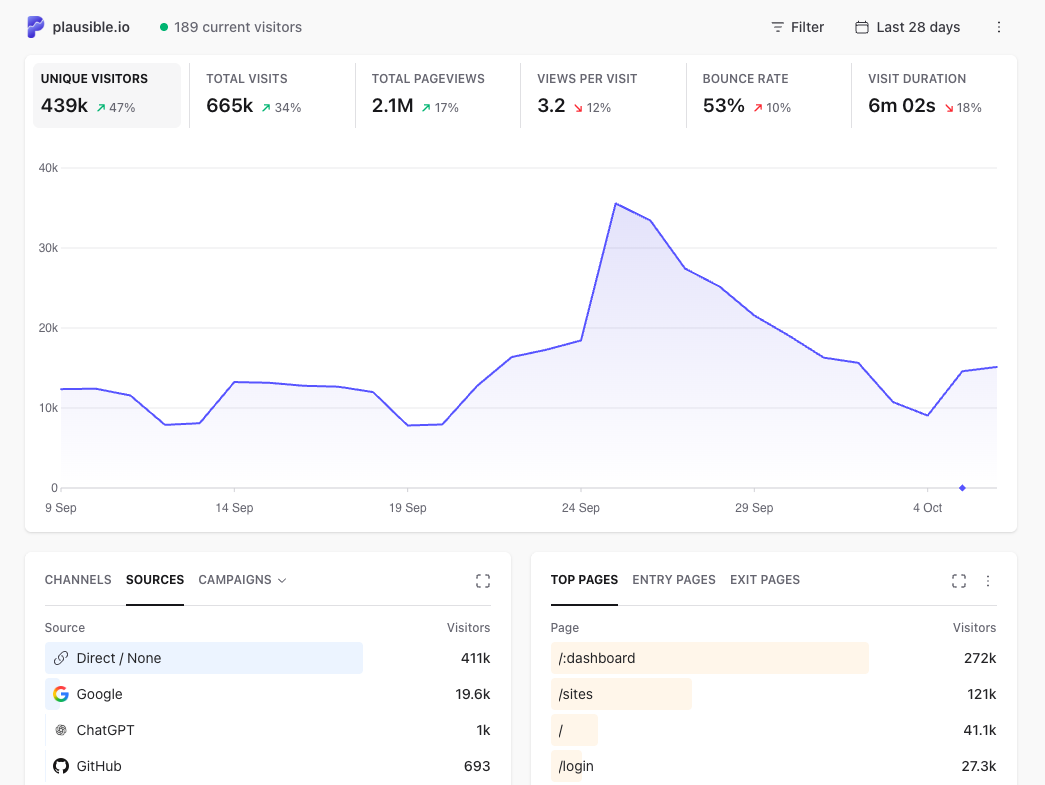Click the 411k visitors value for Direct / None

click(475, 658)
